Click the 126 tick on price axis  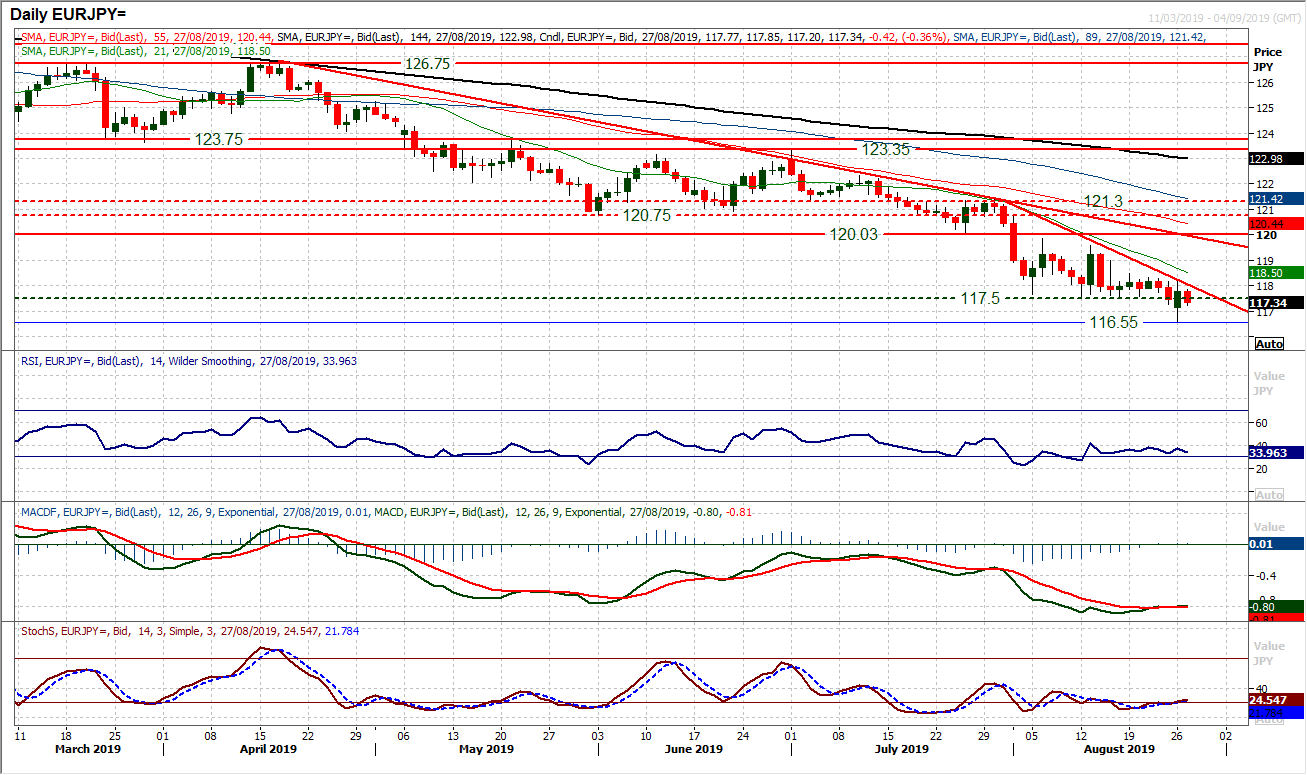1264,82
